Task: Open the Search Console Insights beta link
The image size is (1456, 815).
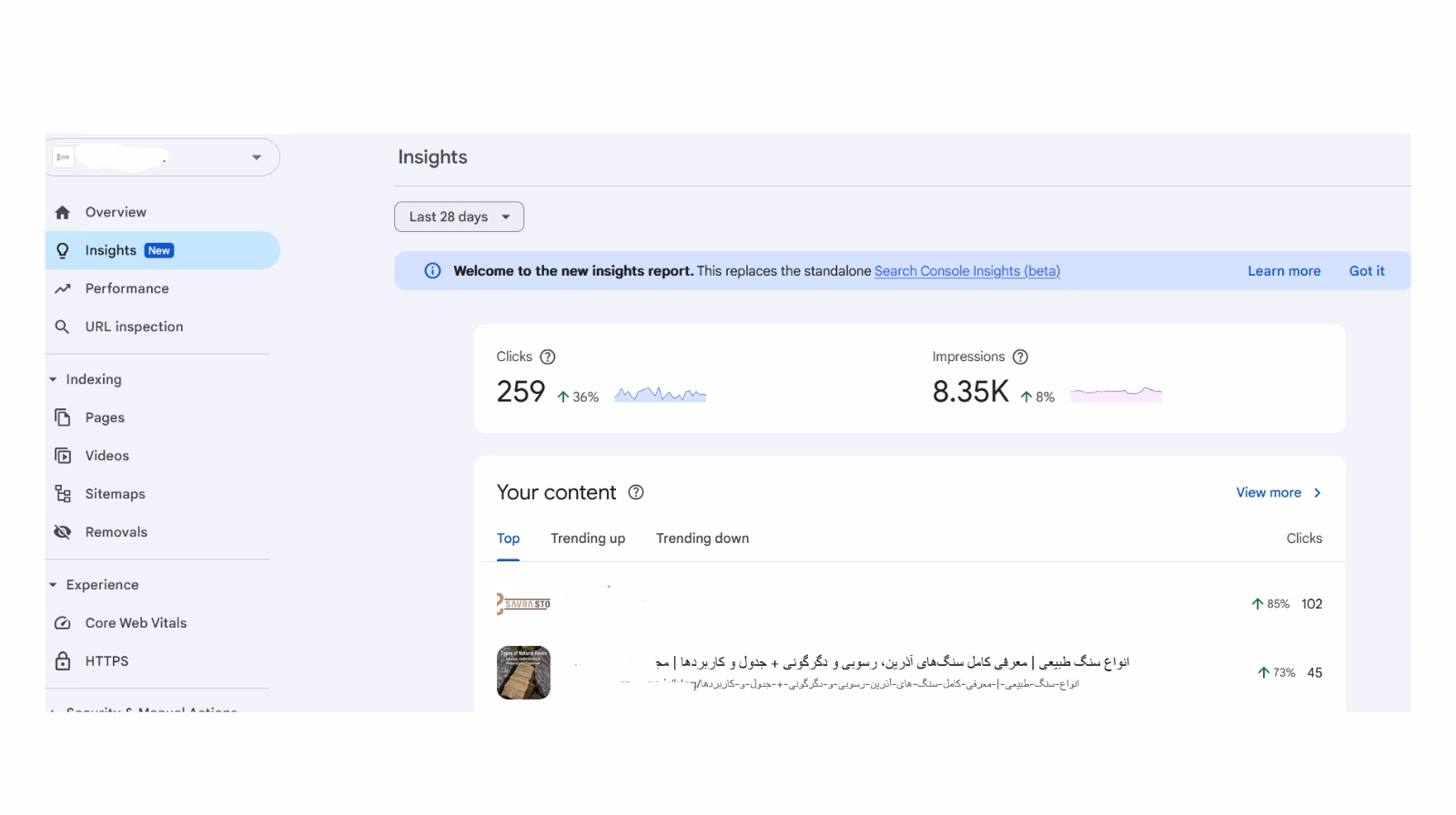Action: (966, 270)
